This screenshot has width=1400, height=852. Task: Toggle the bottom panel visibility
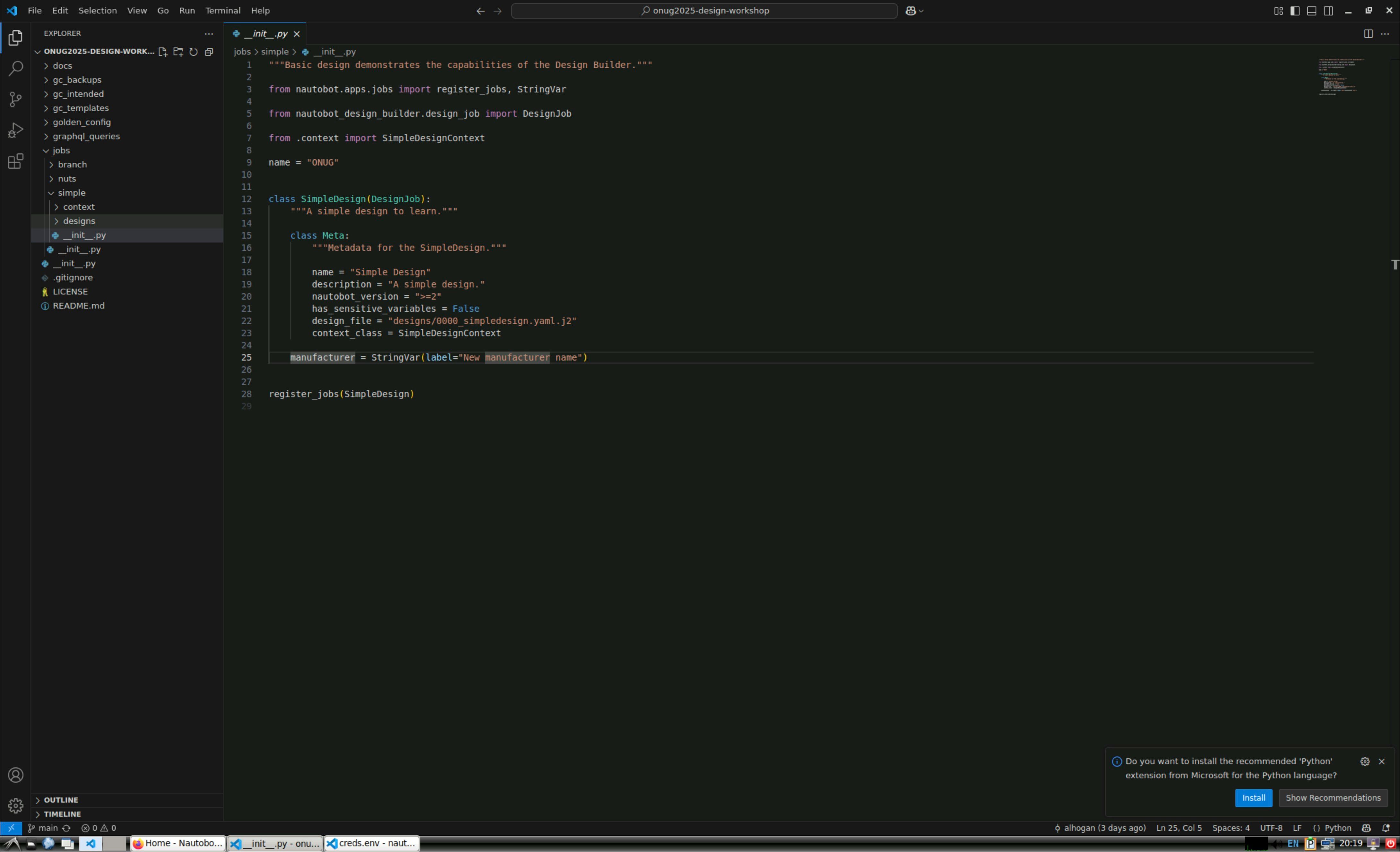pyautogui.click(x=1311, y=11)
